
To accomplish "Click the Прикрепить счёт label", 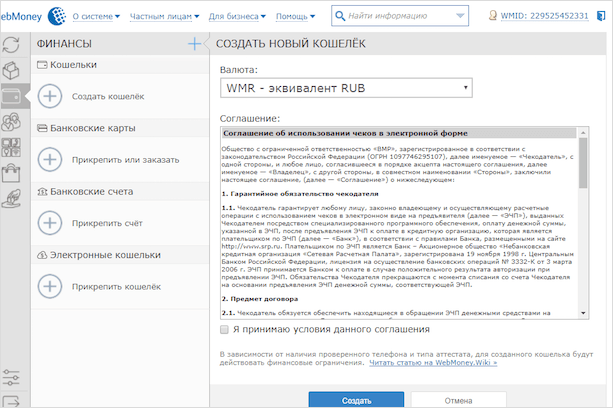I will tap(107, 223).
